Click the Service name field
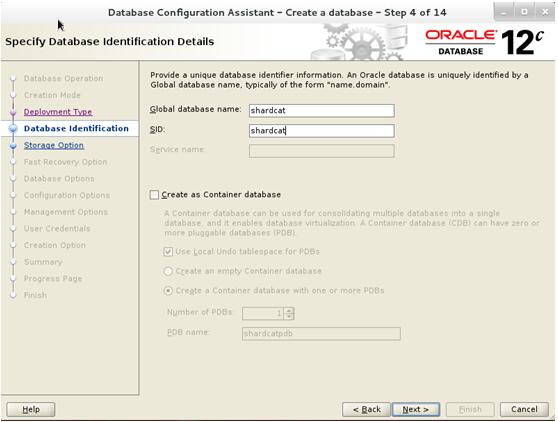Image resolution: width=558 pixels, height=422 pixels. pos(322,151)
